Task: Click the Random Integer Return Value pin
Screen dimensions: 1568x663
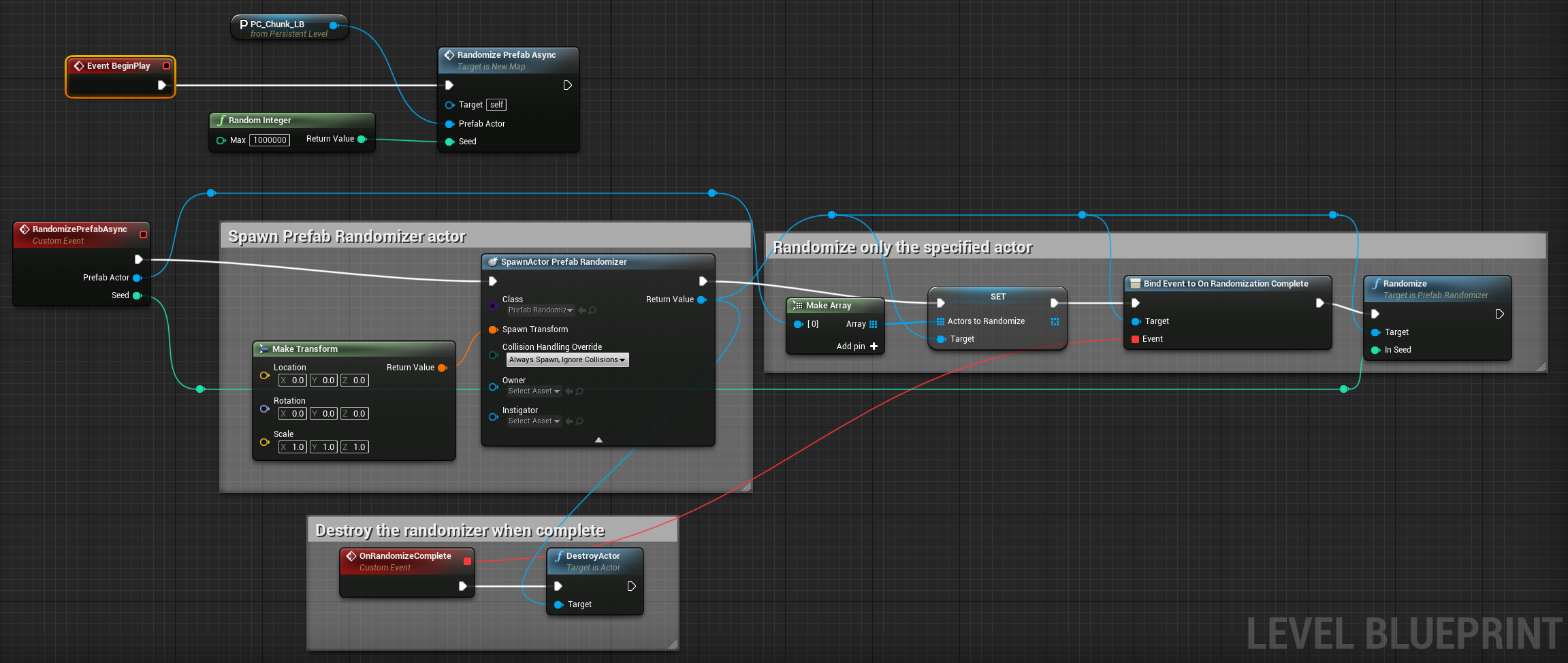Action: [x=362, y=139]
